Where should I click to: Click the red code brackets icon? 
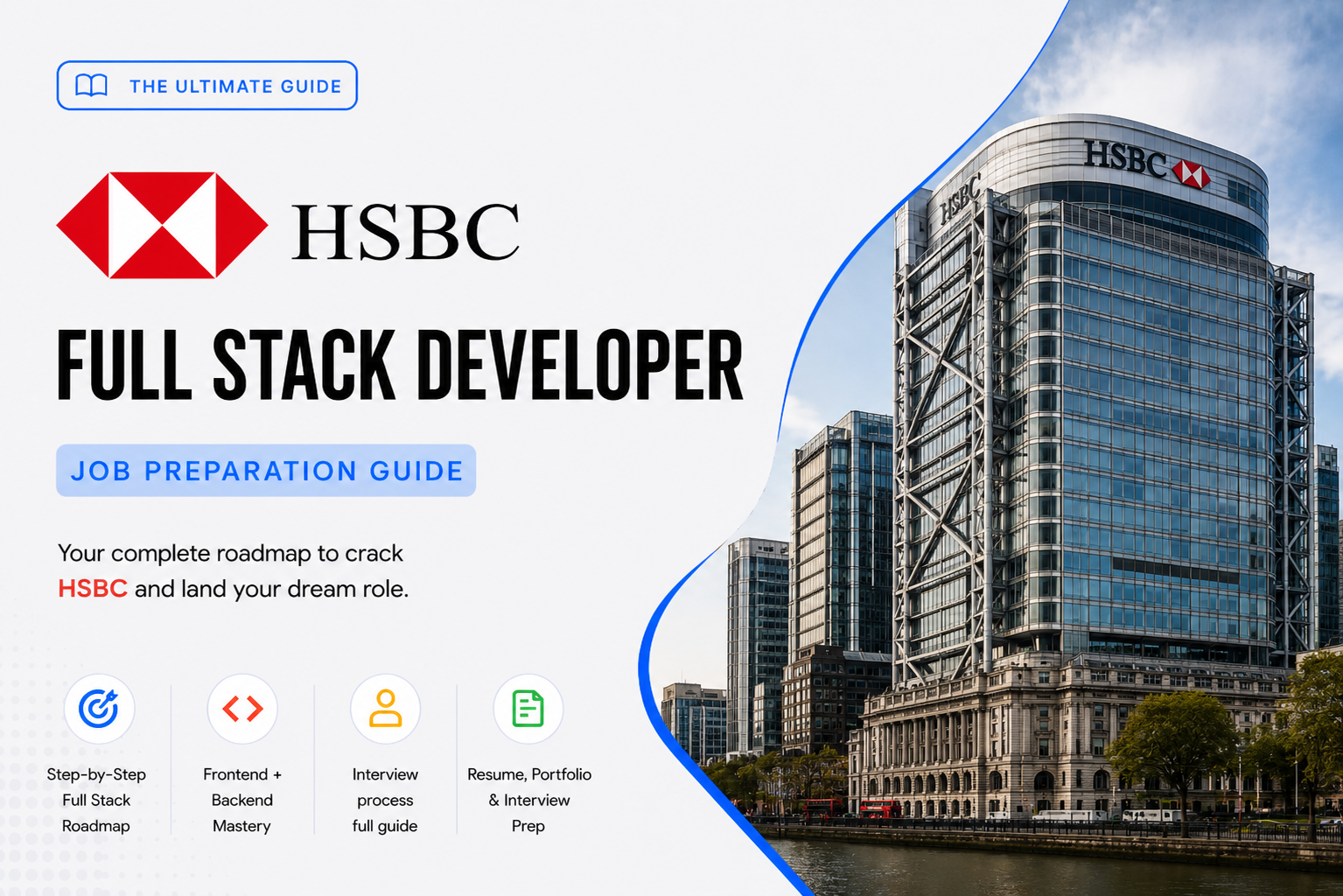coord(242,708)
